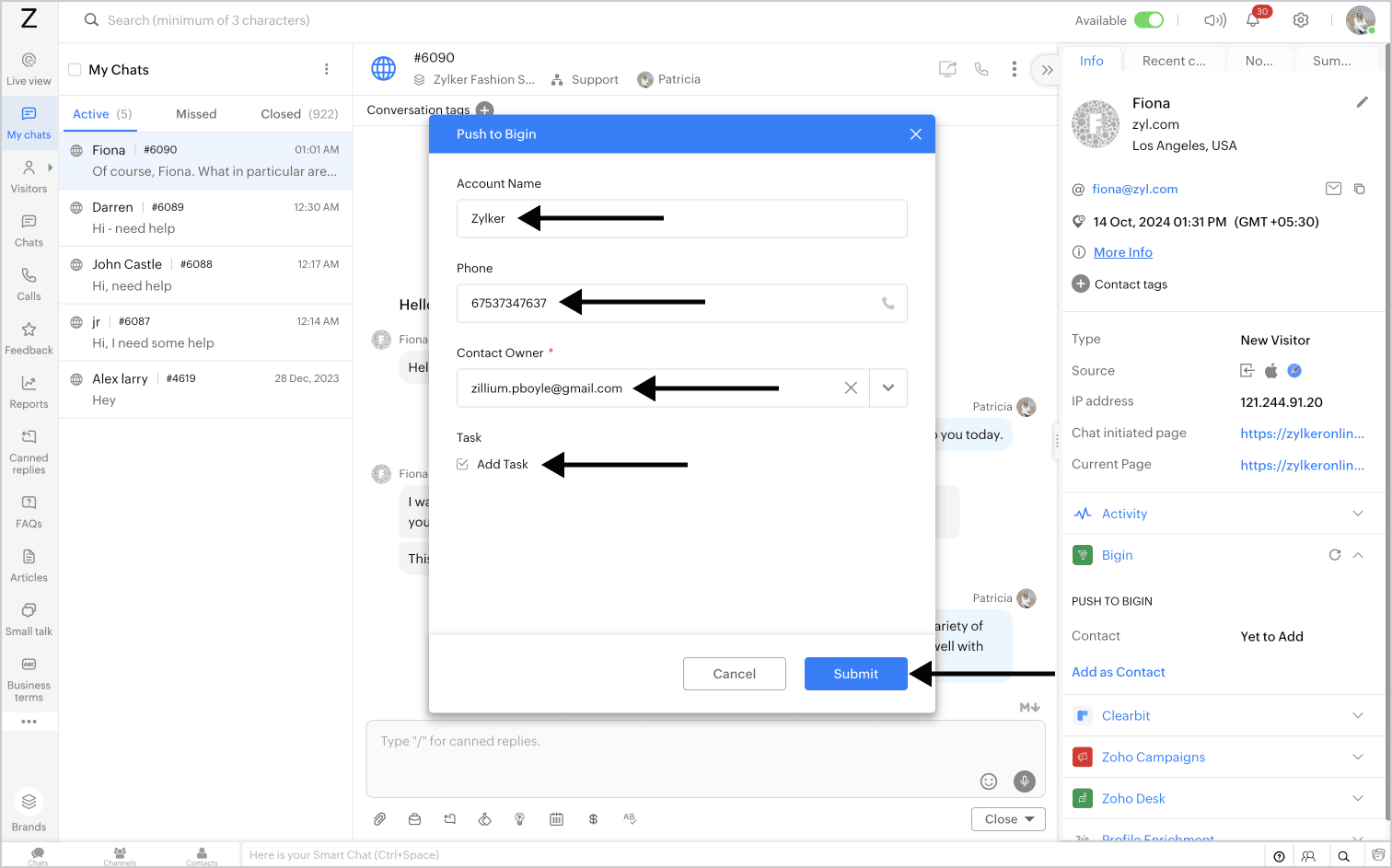This screenshot has width=1392, height=868.
Task: Start voice call with visitor
Action: coord(981,69)
